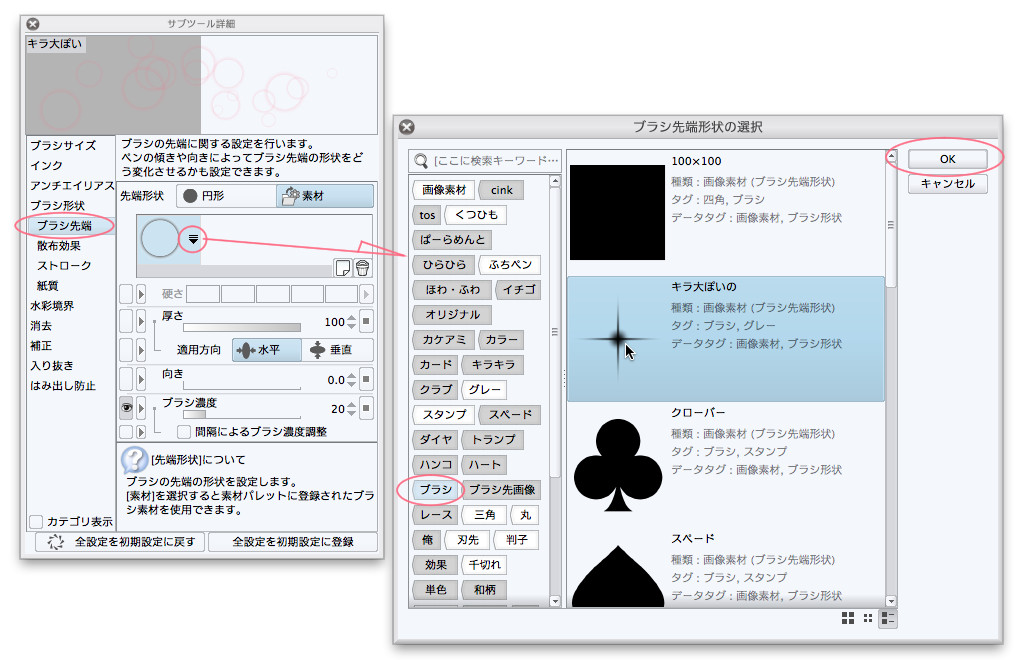The image size is (1020, 660).
Task: Select the circular brush tip thumbnail
Action: 159,238
